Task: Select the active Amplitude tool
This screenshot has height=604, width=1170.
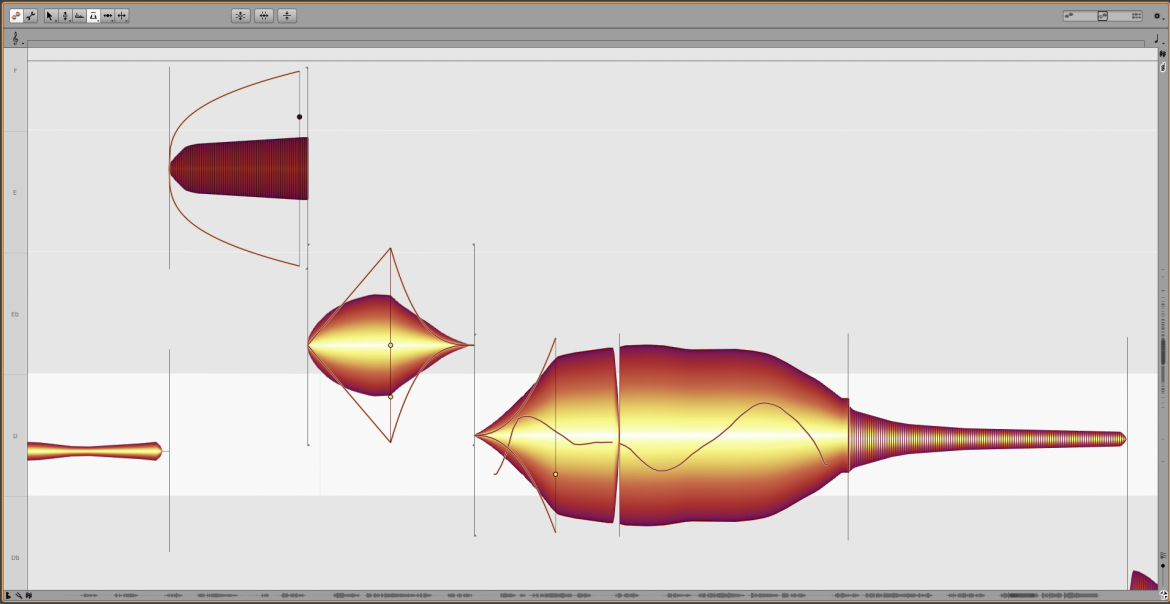Action: (93, 15)
